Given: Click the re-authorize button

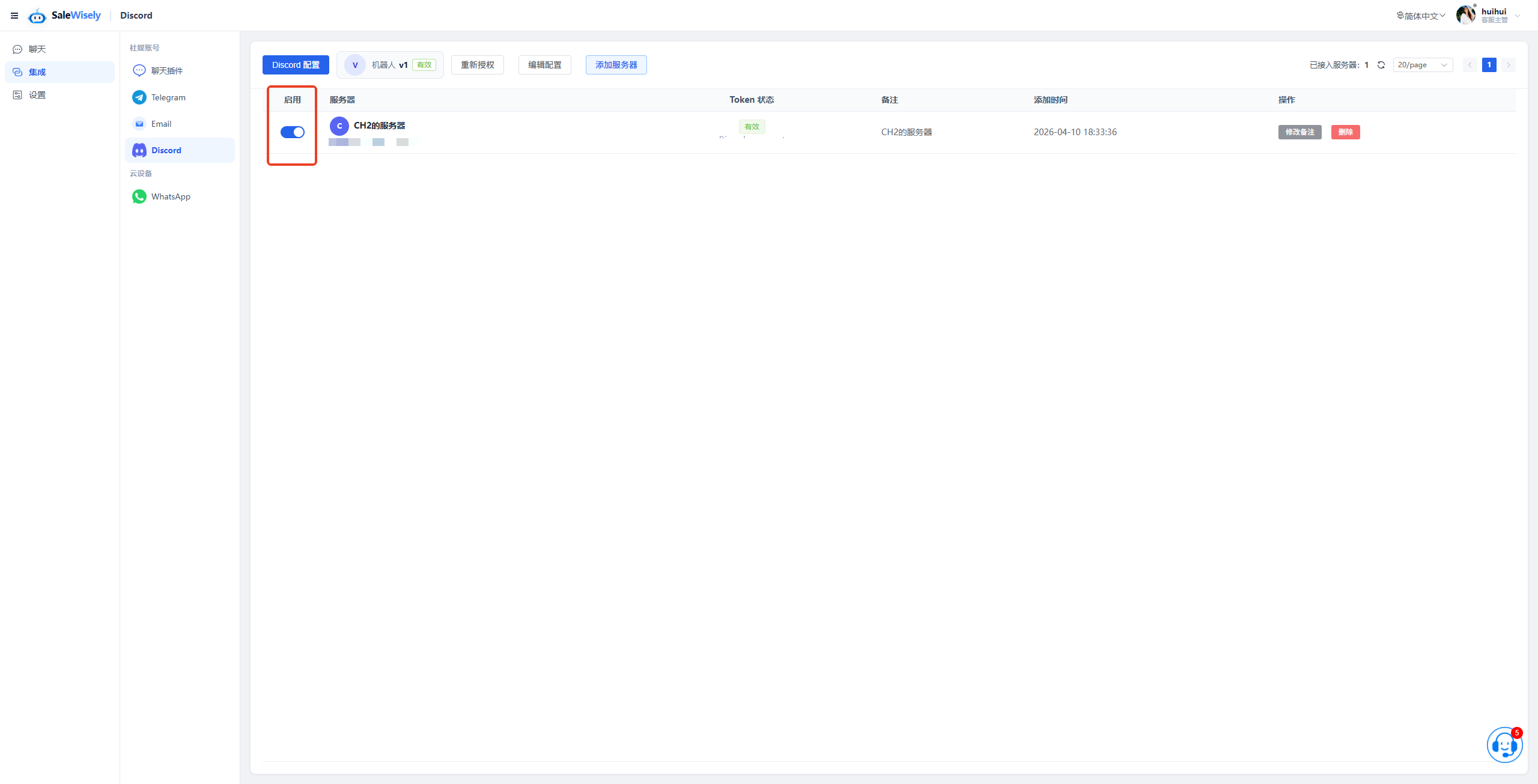Looking at the screenshot, I should click(478, 65).
